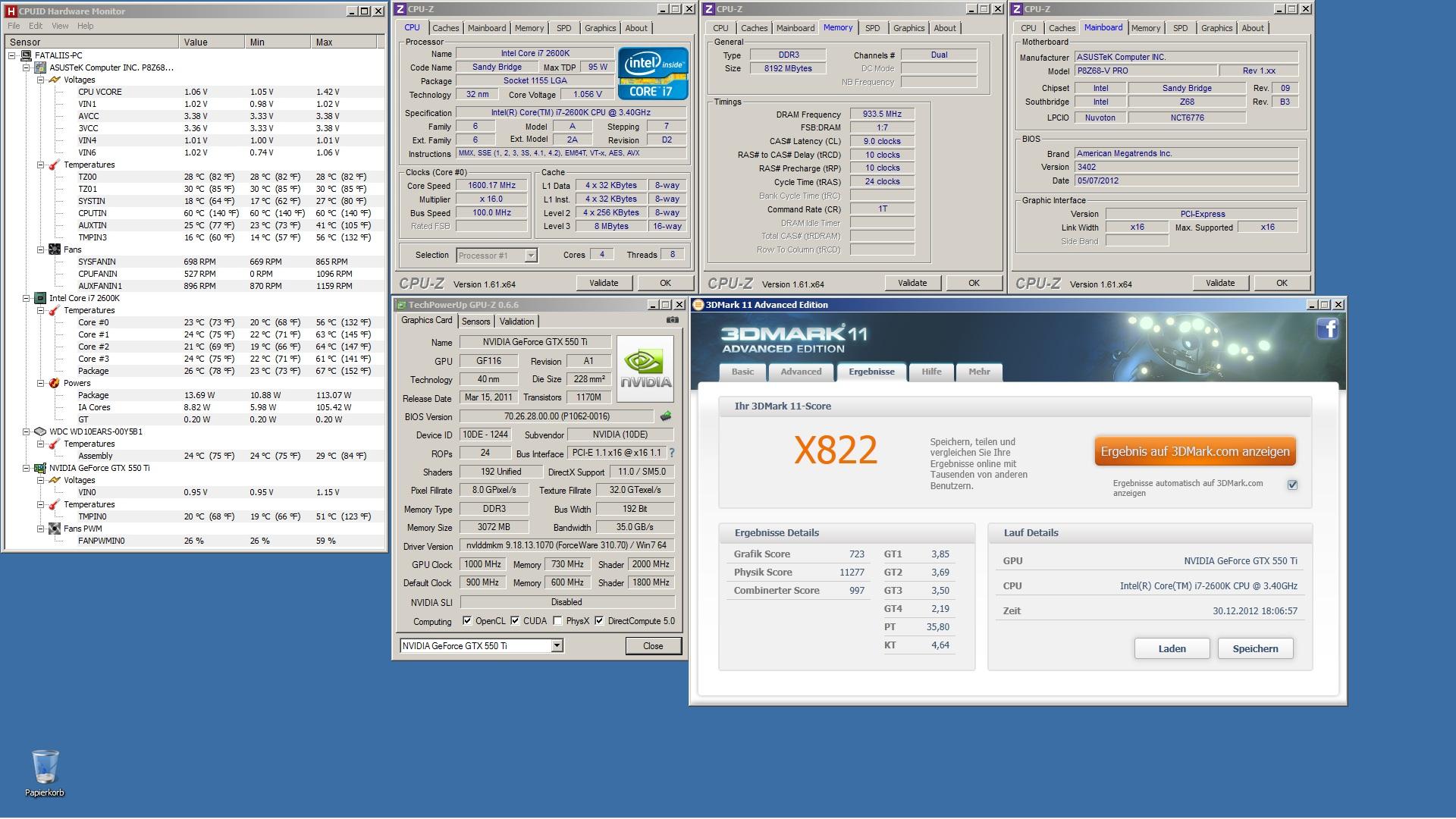Click the Powers flame icon in HWMonitor
Screen dimensions: 1456x819
point(55,383)
